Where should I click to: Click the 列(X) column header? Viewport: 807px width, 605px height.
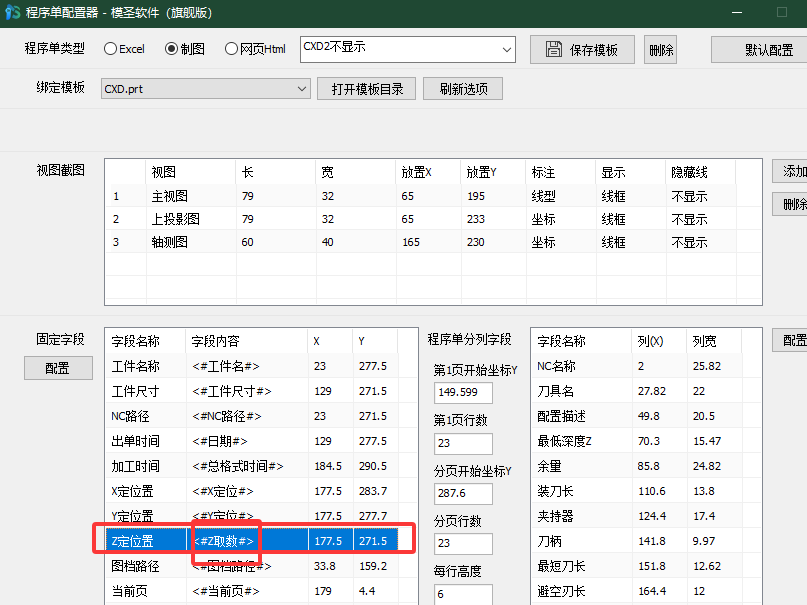click(x=659, y=341)
